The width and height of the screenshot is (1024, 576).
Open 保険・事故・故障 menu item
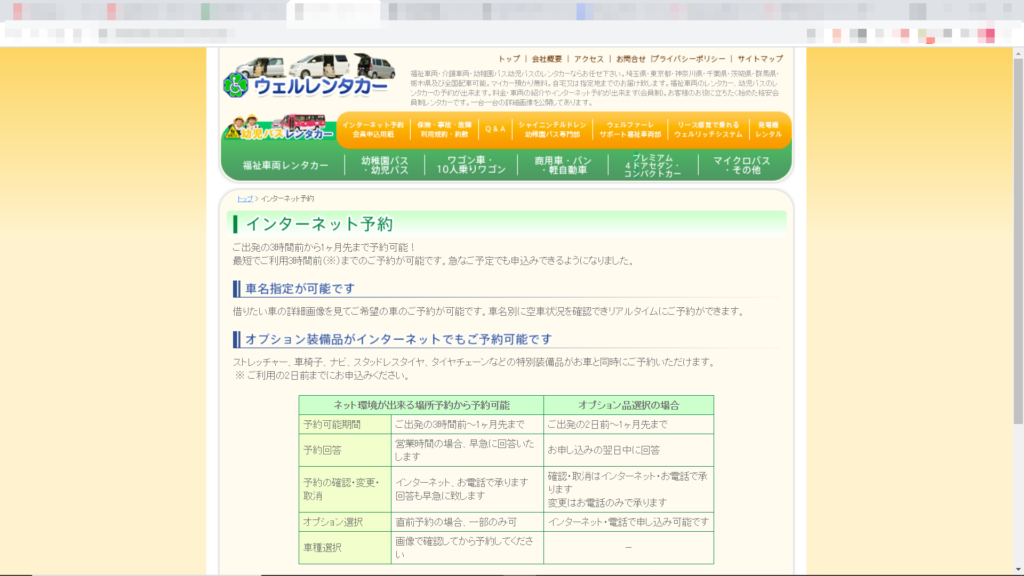(x=443, y=129)
